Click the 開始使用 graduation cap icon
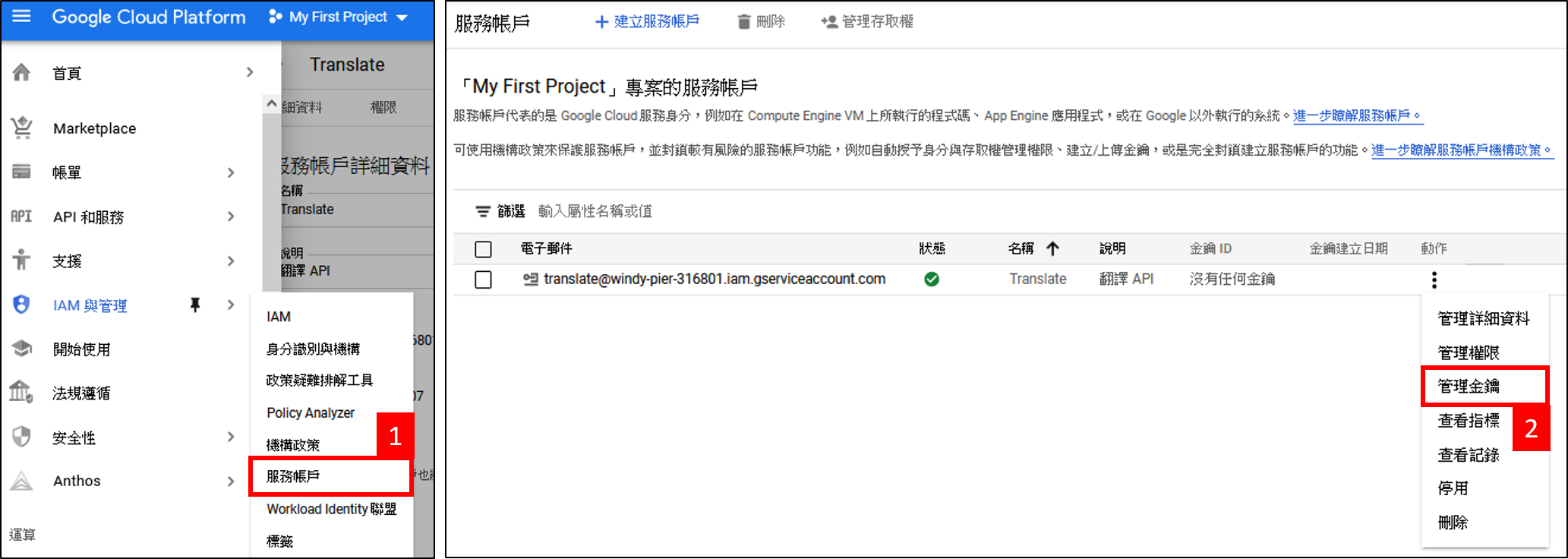 21,349
